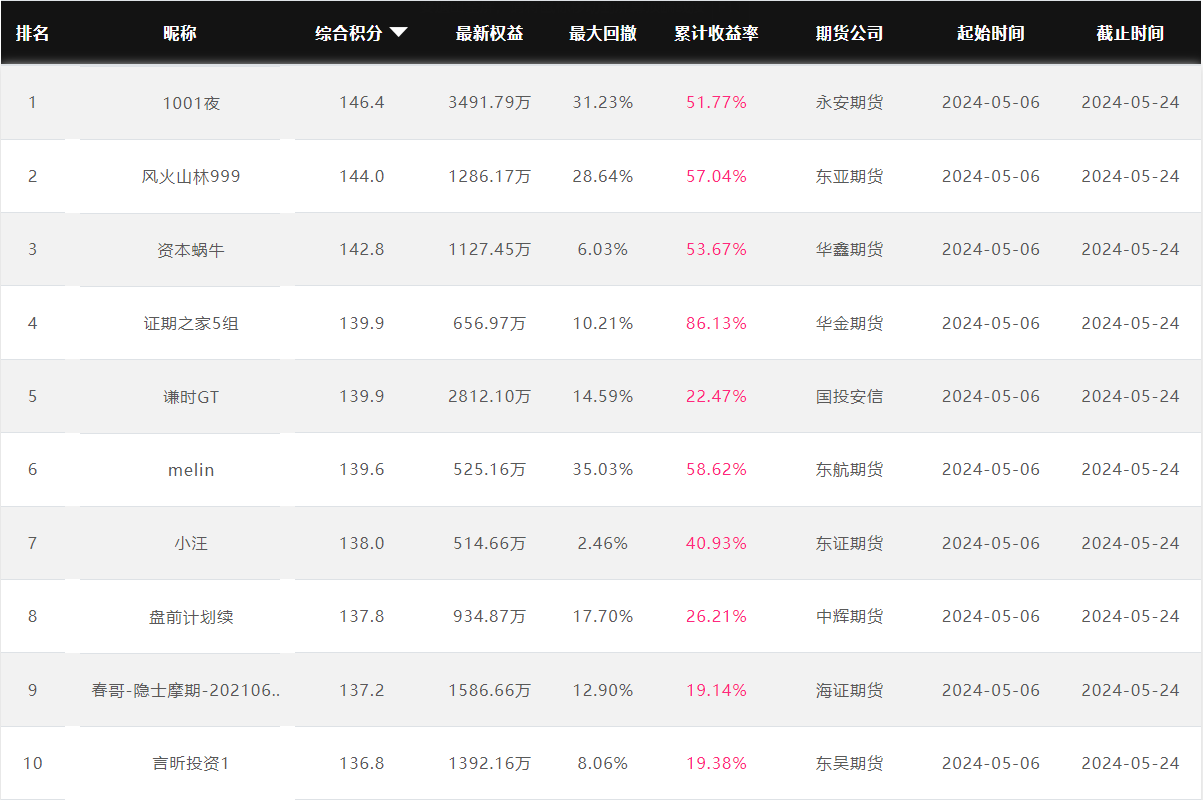Screen dimensions: 1203x800
Task: Click futures company 东航期货
Action: [x=849, y=469]
